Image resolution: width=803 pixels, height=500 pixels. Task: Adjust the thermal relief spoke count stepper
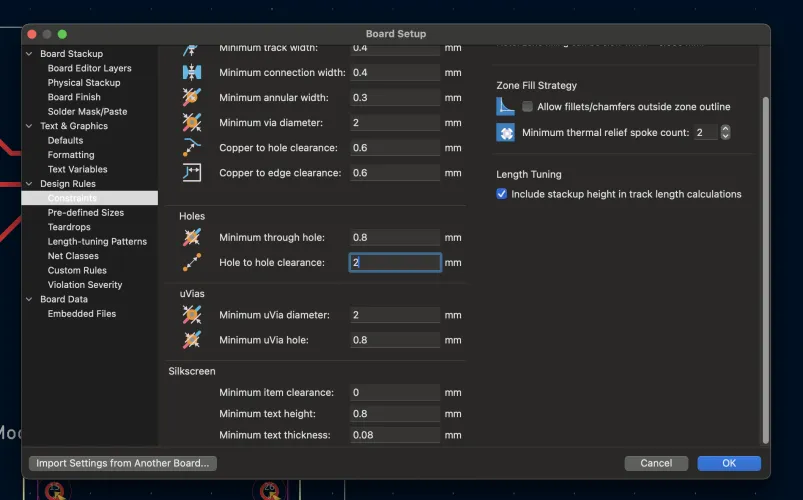(725, 132)
